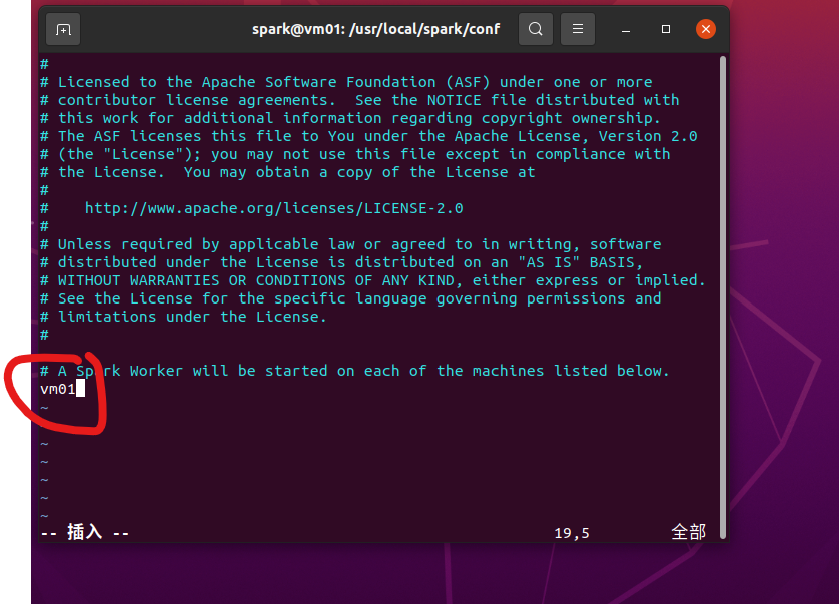The width and height of the screenshot is (840, 604).
Task: Click the apache.org LICENSE-2.0 URL line
Action: point(274,208)
